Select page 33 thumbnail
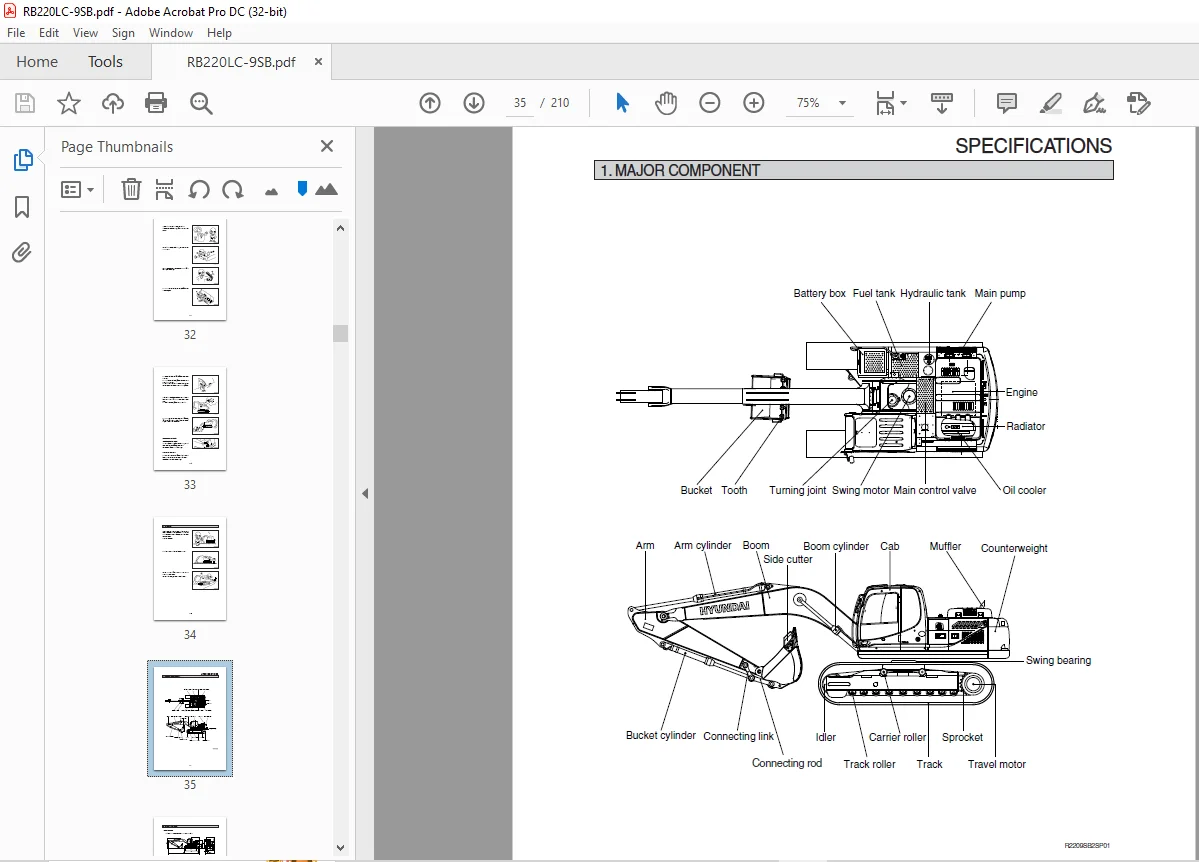The height and width of the screenshot is (862, 1199). coord(190,419)
